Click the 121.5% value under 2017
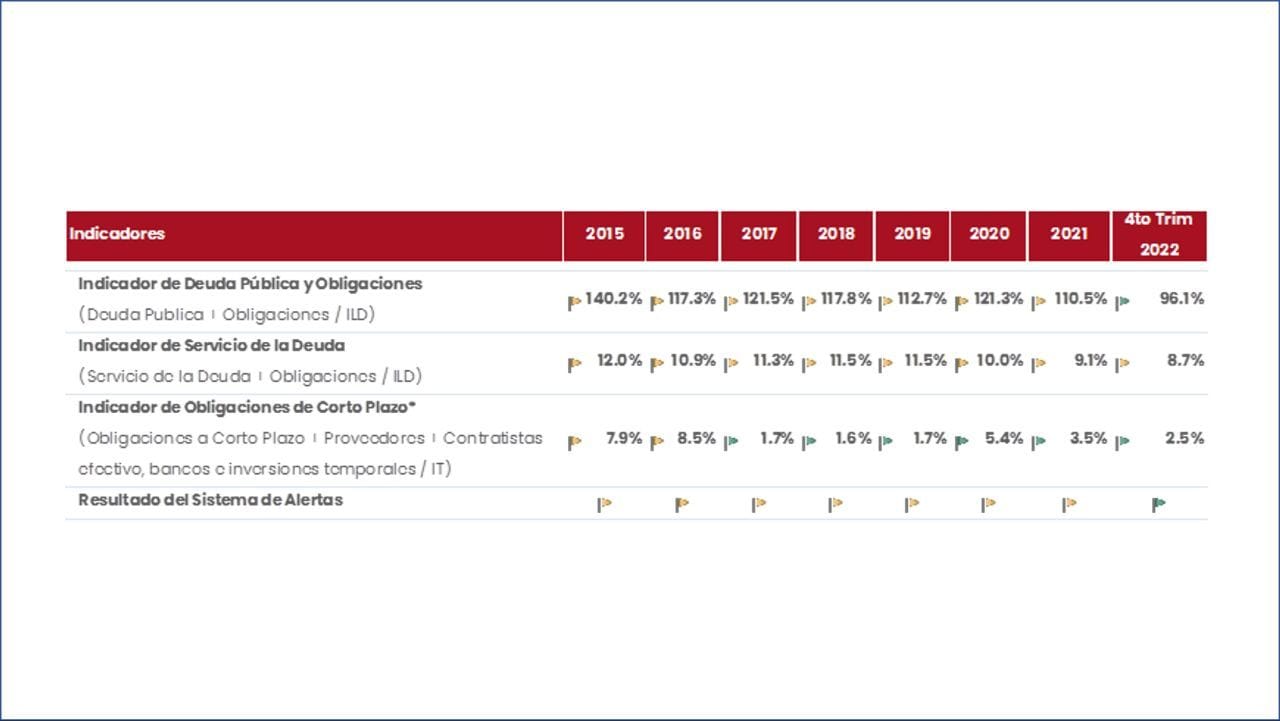 pos(768,299)
